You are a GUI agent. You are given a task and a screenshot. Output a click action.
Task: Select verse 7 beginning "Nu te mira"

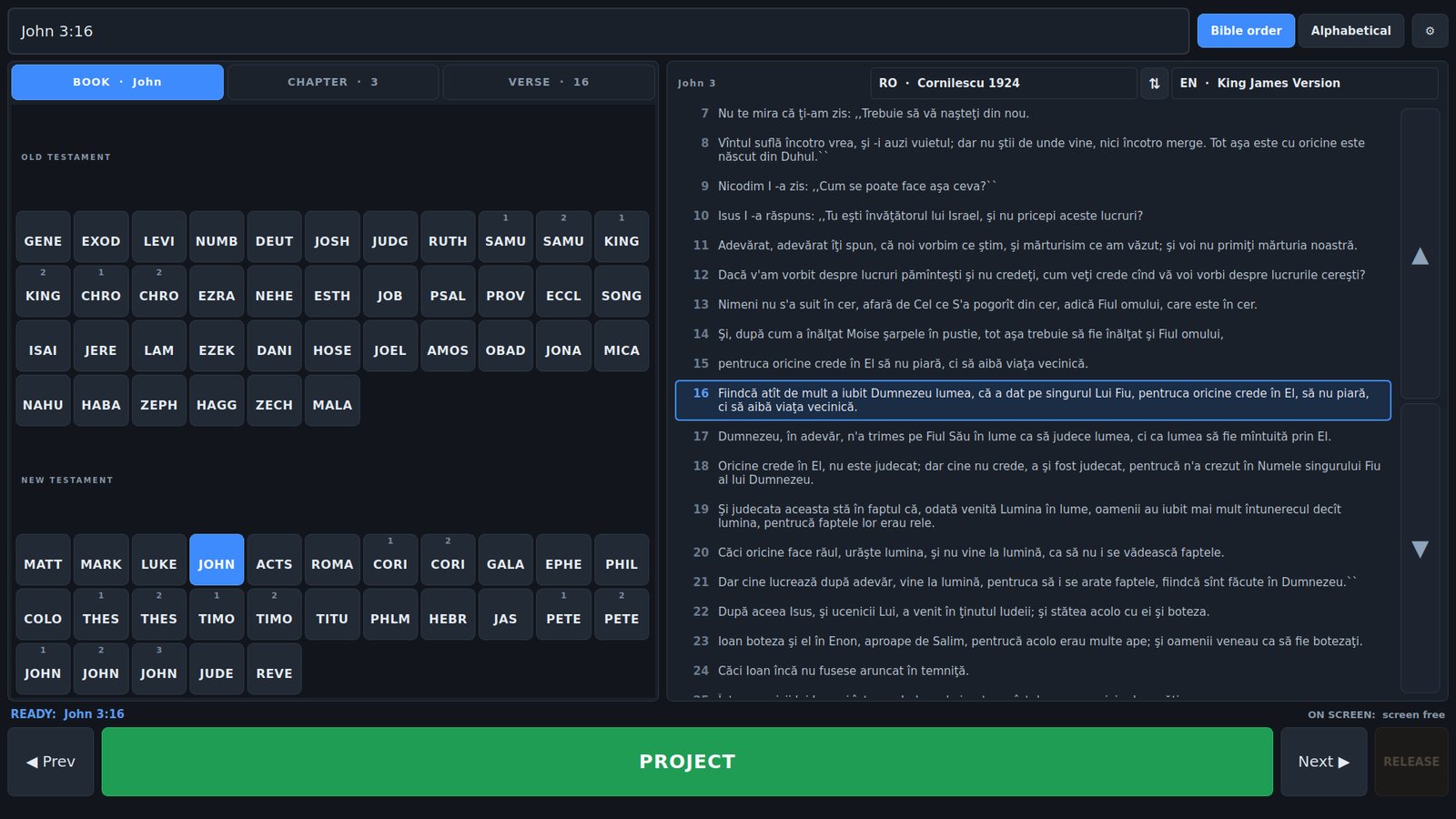[x=1033, y=114]
